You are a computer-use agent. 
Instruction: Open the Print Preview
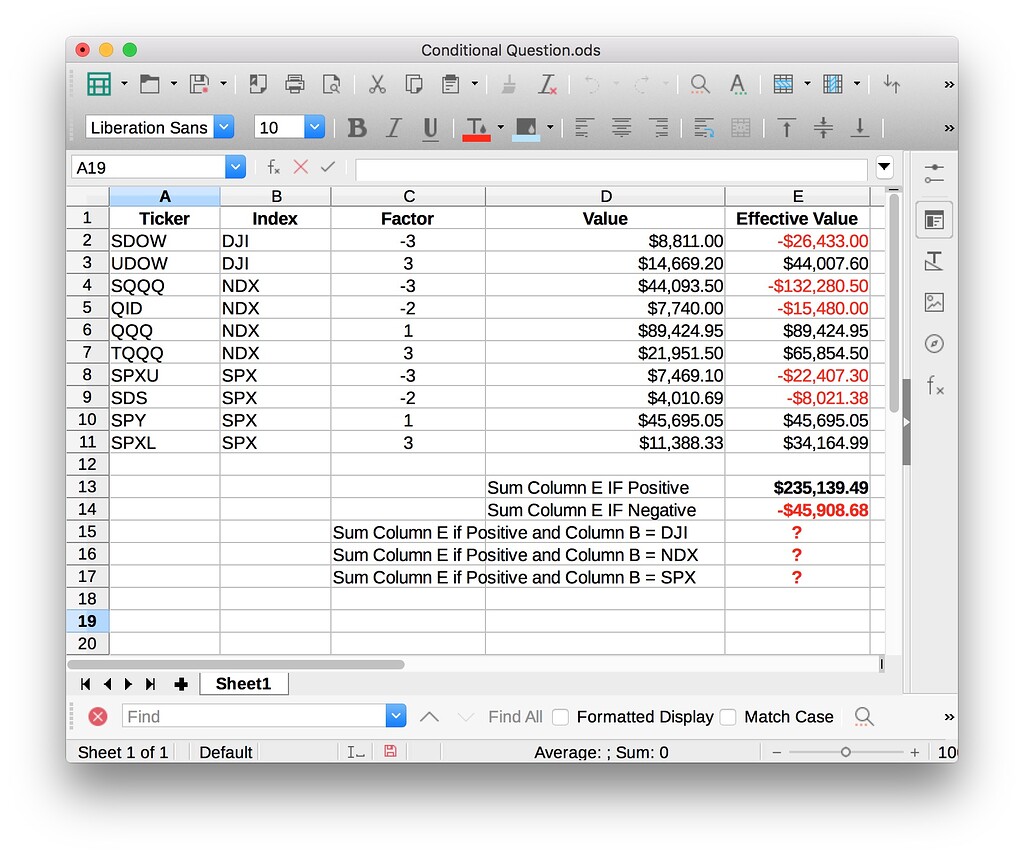(x=333, y=84)
